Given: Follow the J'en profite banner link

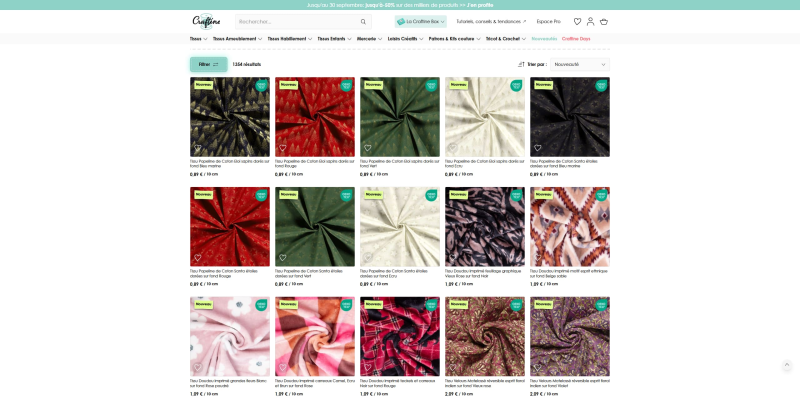Looking at the screenshot, I should pyautogui.click(x=480, y=5).
